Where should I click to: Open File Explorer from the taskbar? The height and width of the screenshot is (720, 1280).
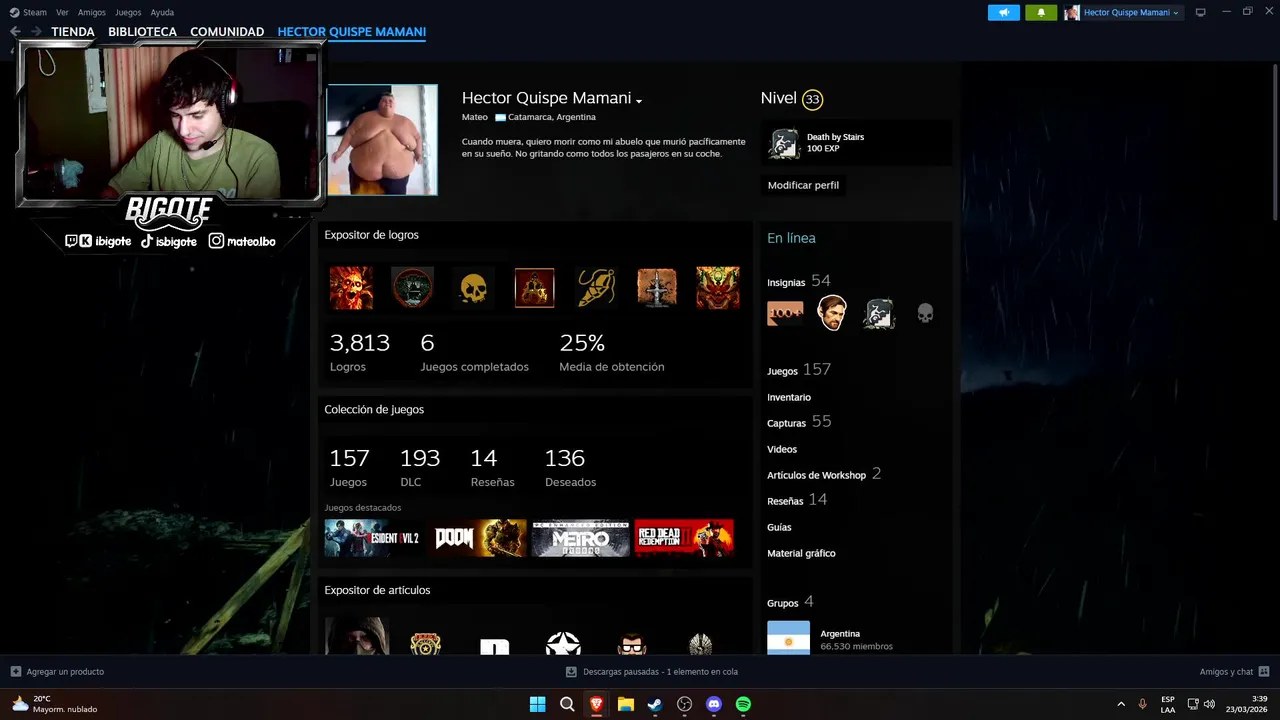click(626, 704)
